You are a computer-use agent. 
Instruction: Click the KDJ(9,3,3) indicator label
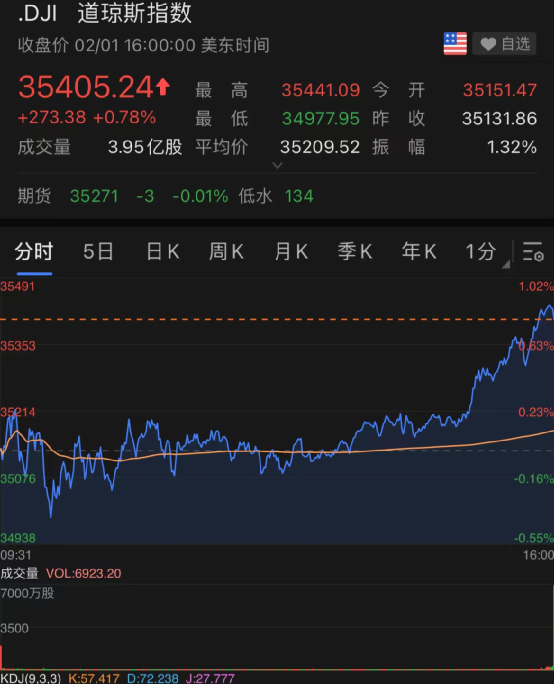click(31, 678)
